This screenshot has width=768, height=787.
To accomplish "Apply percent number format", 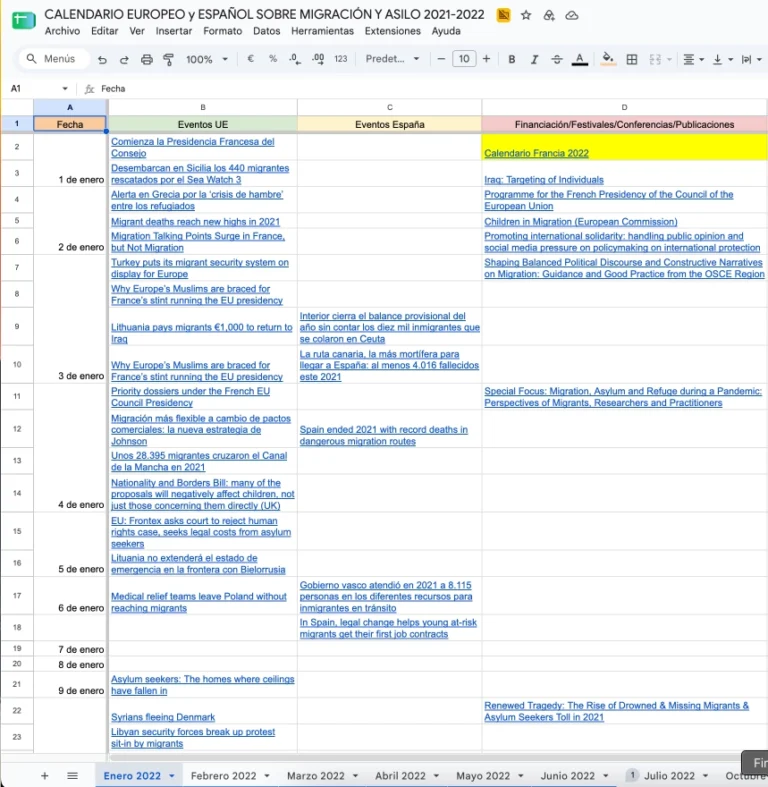I will click(x=273, y=59).
